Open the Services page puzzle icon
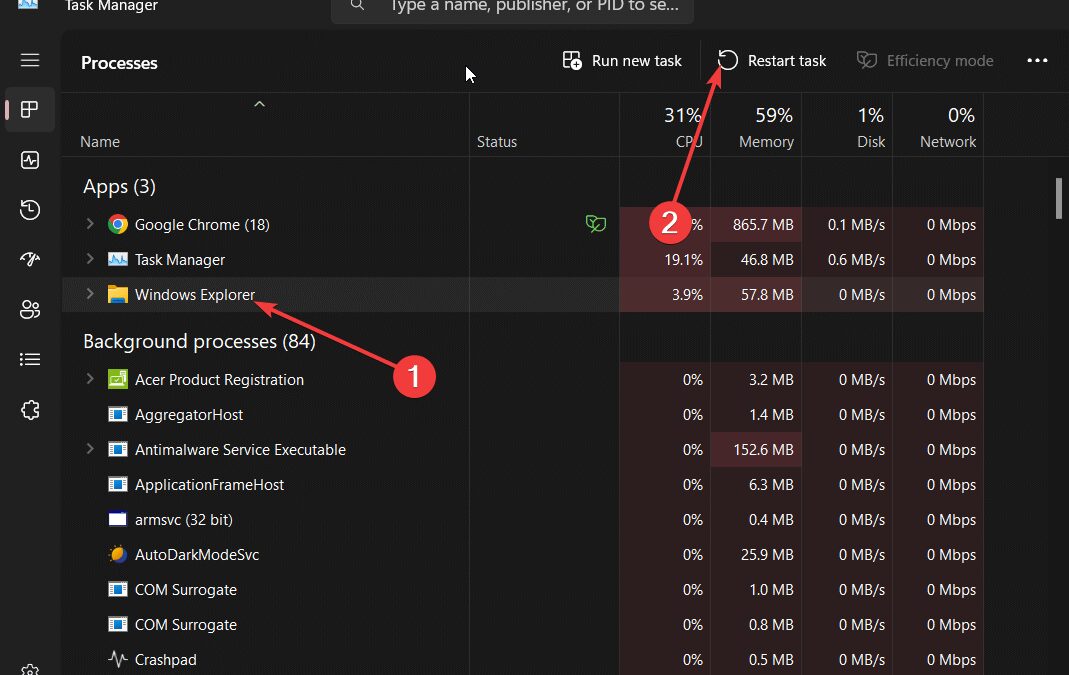 coord(30,410)
